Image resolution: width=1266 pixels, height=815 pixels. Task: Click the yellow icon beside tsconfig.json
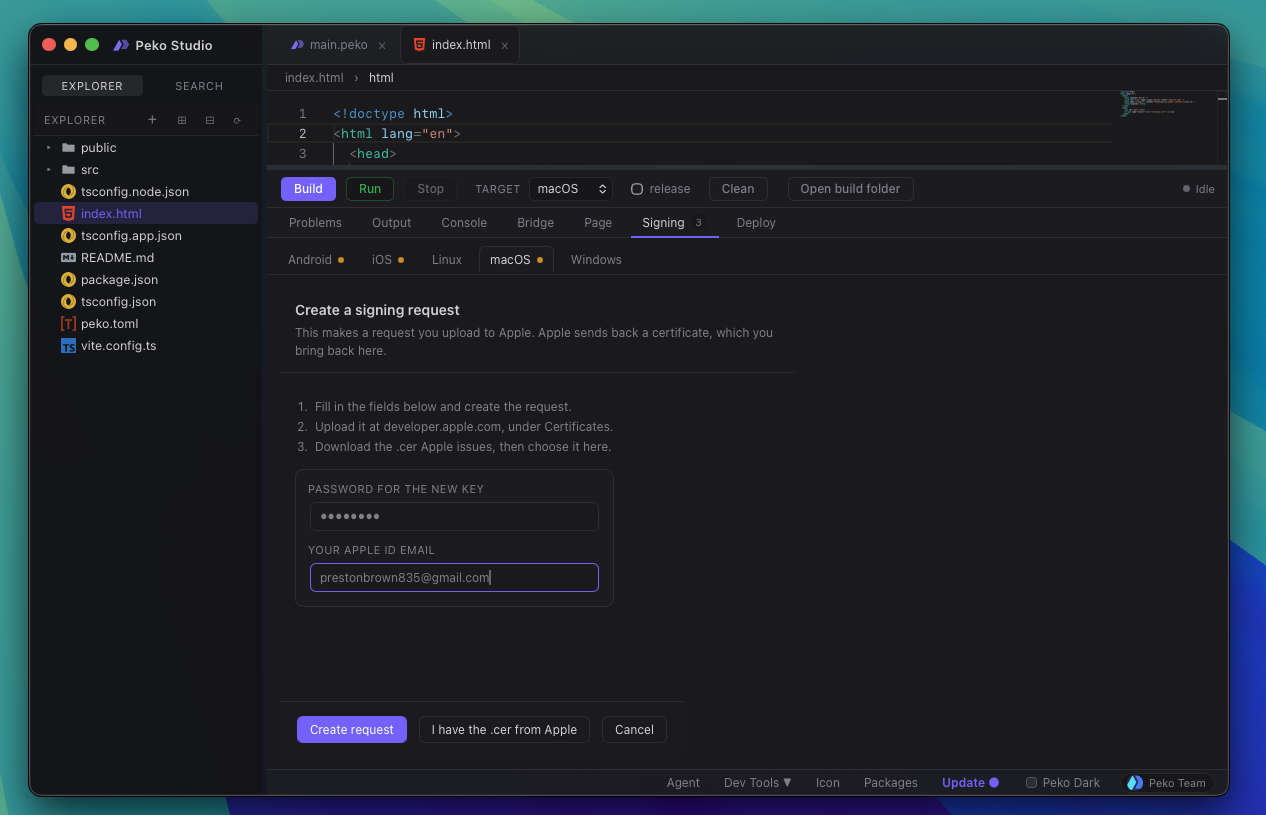click(68, 301)
